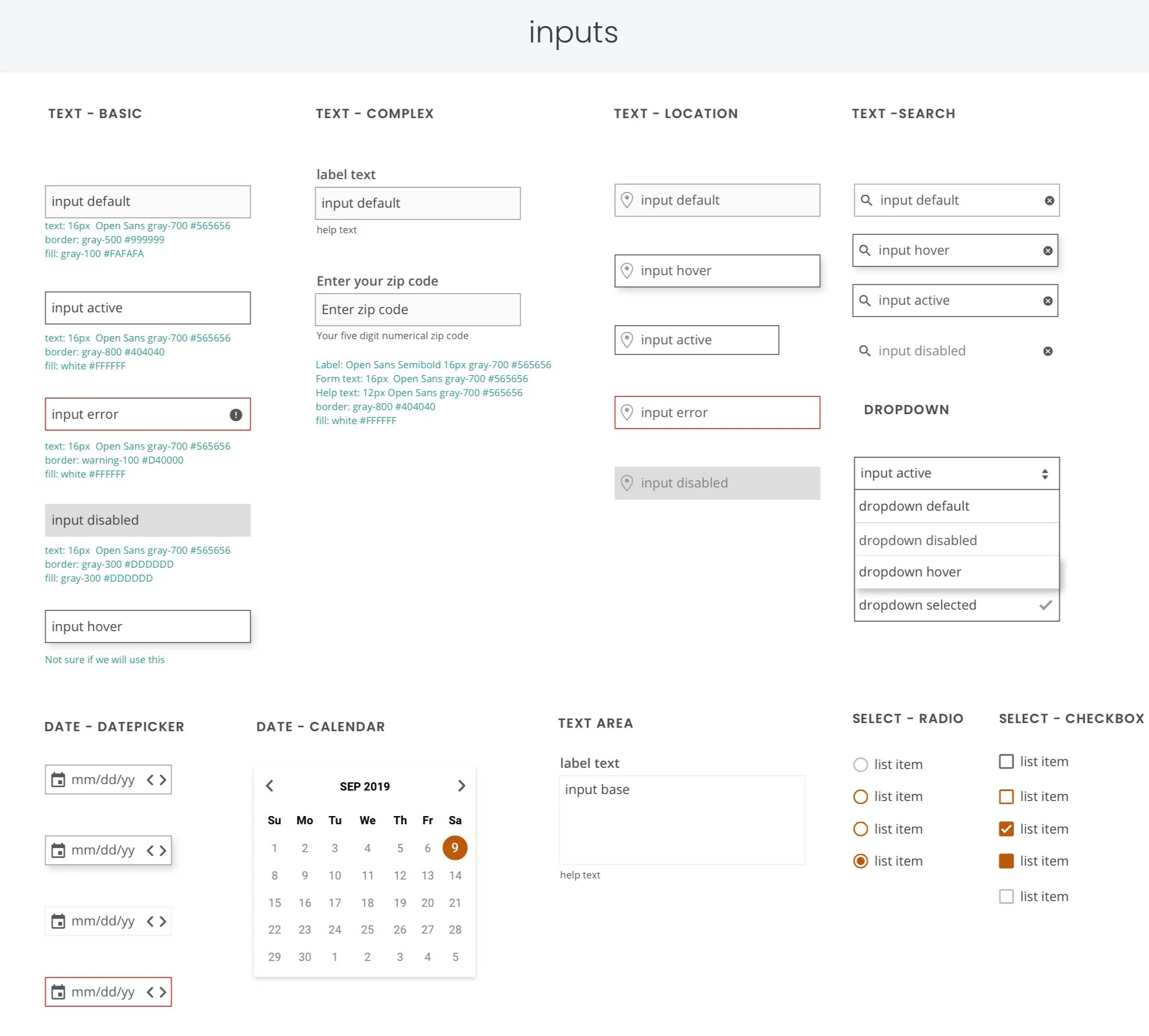Select the filled orange radio button list item
1149x1036 pixels.
point(860,861)
